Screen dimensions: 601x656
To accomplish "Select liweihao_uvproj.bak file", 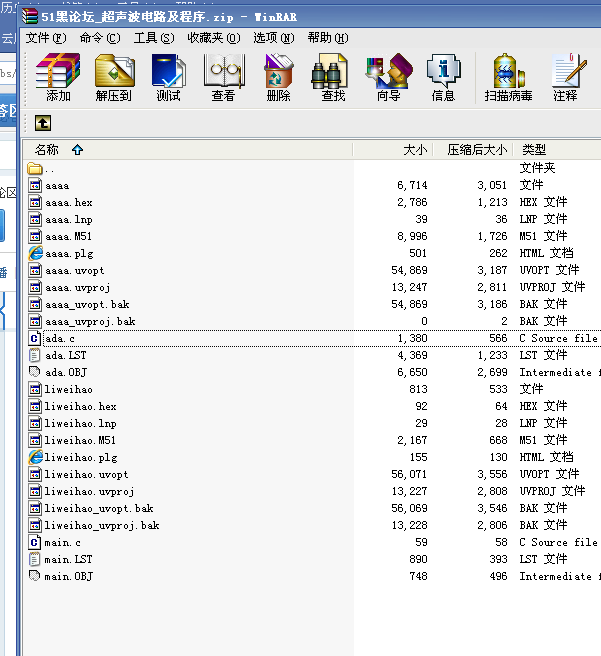I will (102, 525).
